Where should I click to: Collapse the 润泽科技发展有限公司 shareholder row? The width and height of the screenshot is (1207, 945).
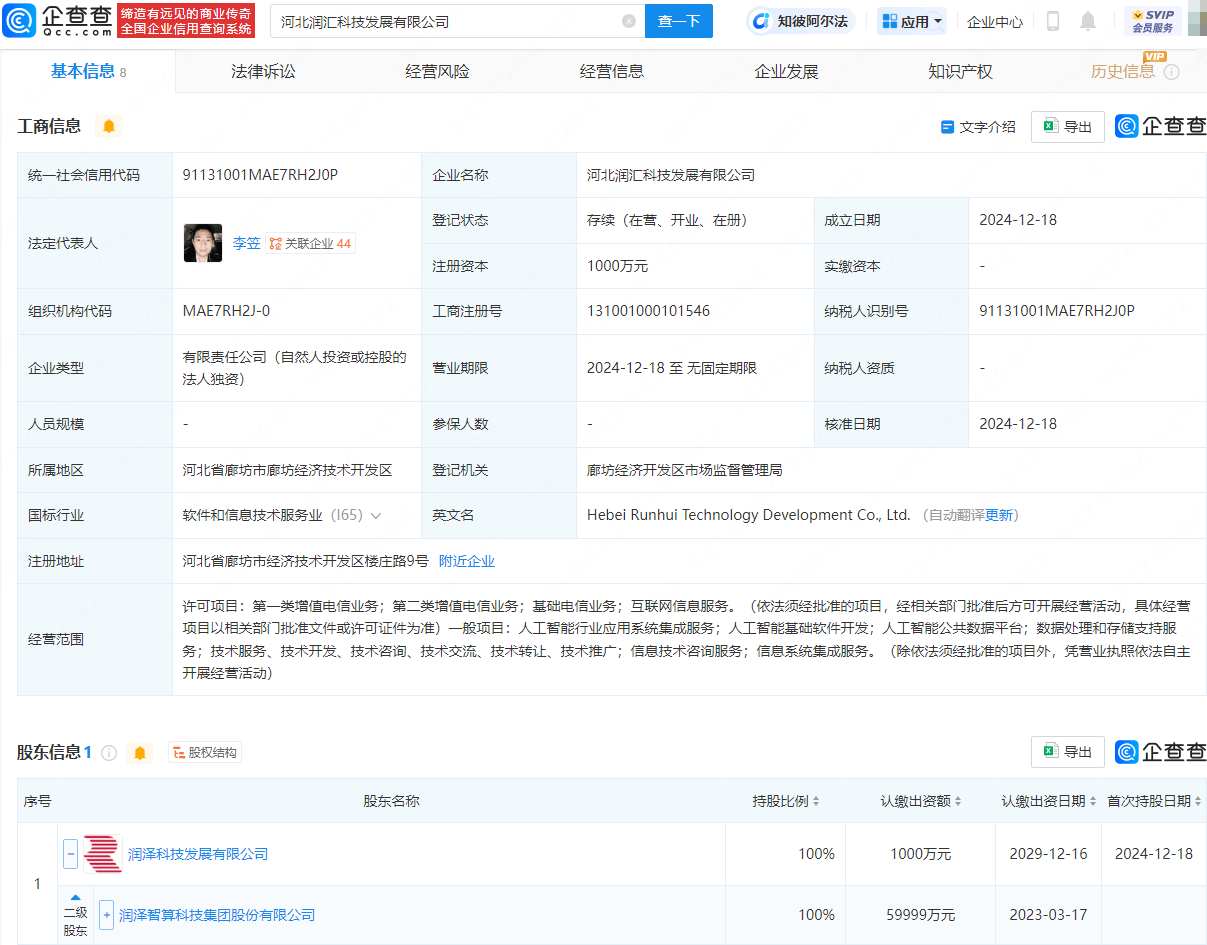(71, 854)
